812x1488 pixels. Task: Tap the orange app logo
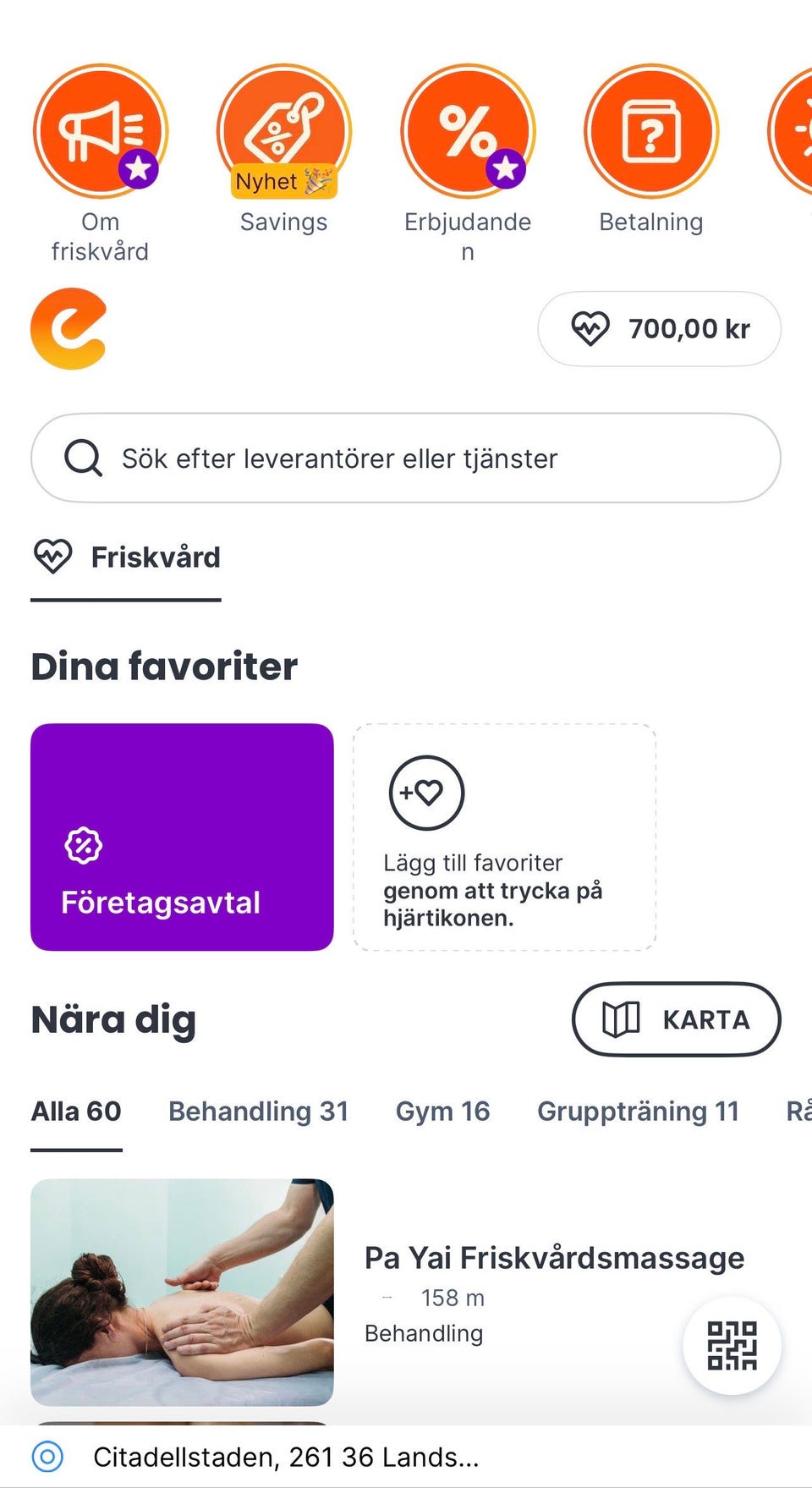pyautogui.click(x=69, y=329)
